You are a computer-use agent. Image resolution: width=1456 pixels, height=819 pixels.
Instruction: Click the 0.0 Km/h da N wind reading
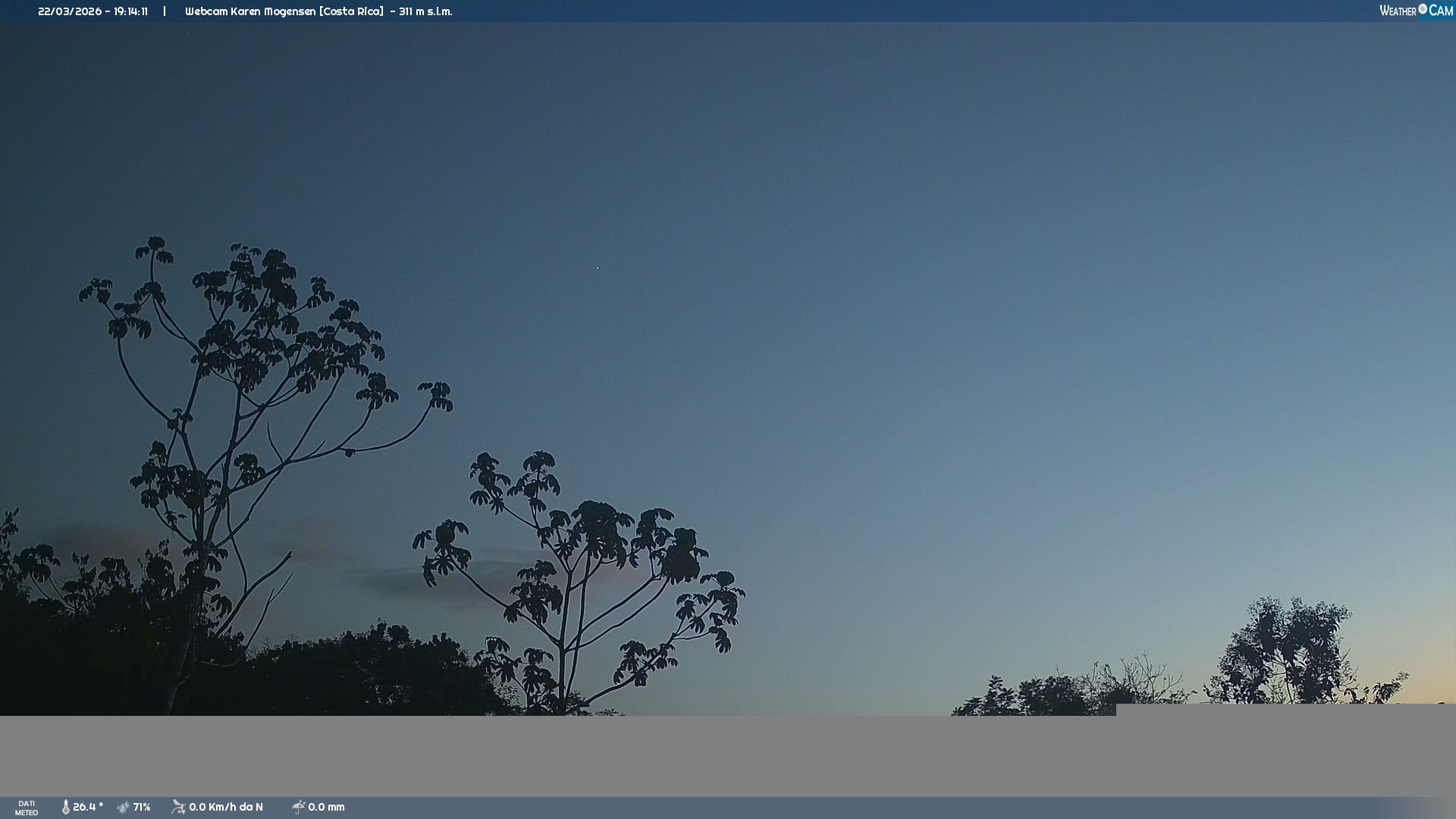226,807
